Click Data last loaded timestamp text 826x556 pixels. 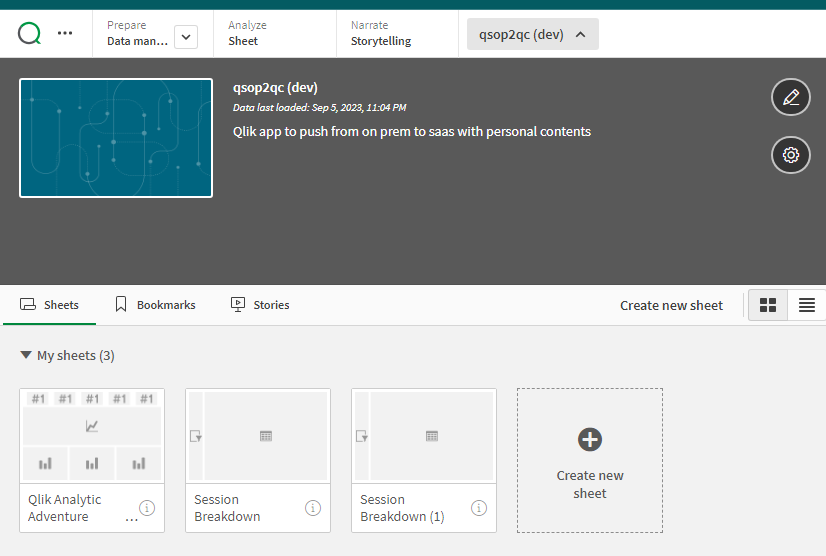[x=320, y=108]
